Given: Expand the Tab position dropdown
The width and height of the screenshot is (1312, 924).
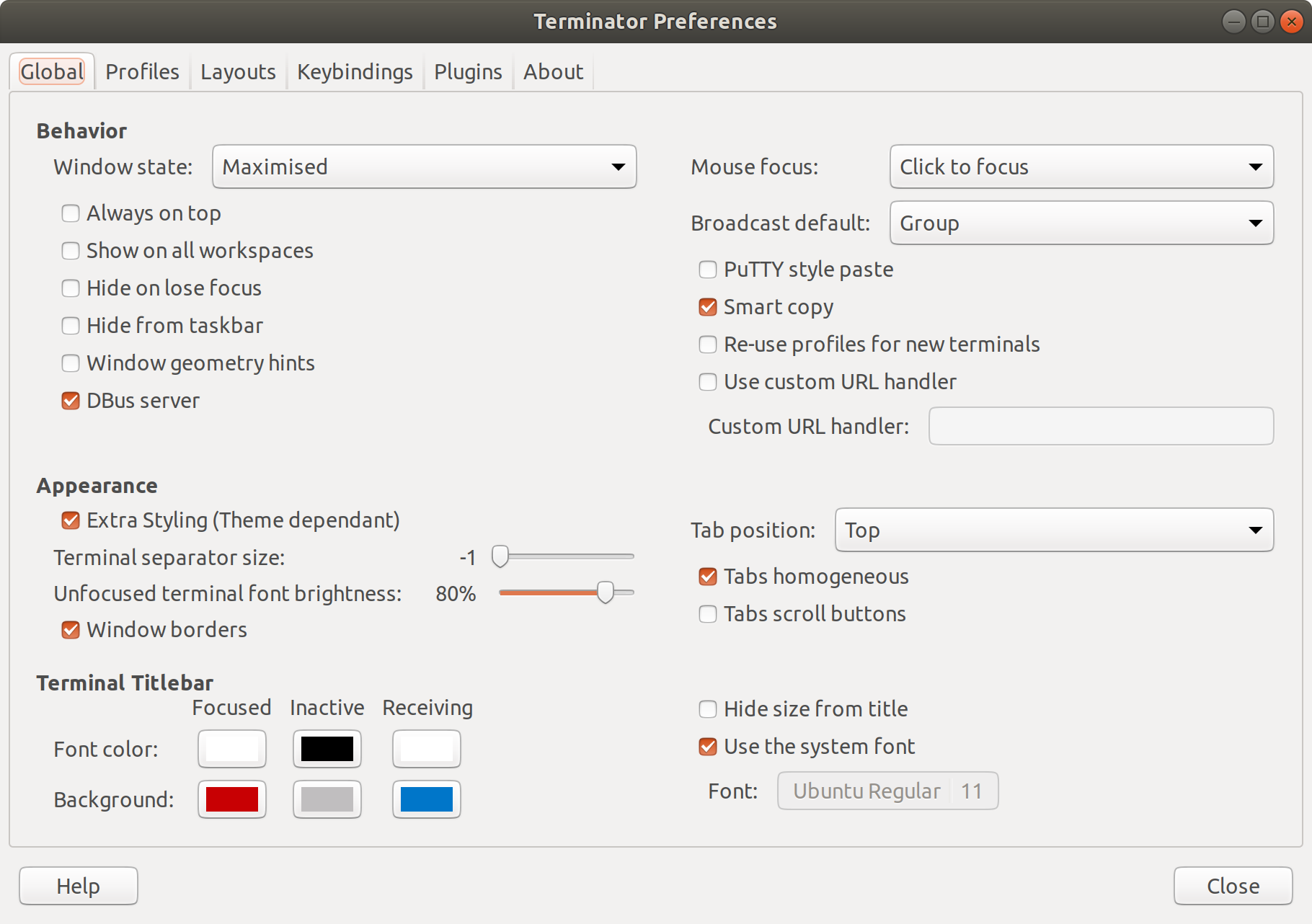Looking at the screenshot, I should pyautogui.click(x=1054, y=530).
